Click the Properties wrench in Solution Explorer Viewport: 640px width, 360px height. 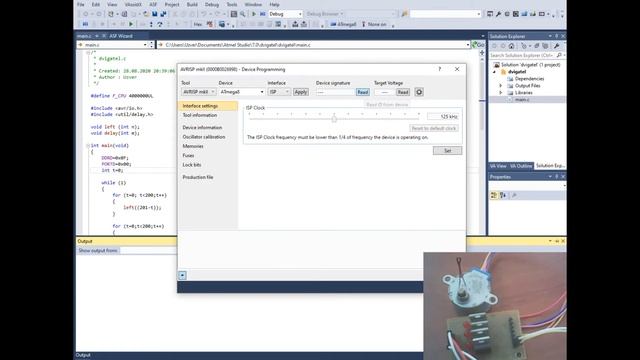(556, 46)
